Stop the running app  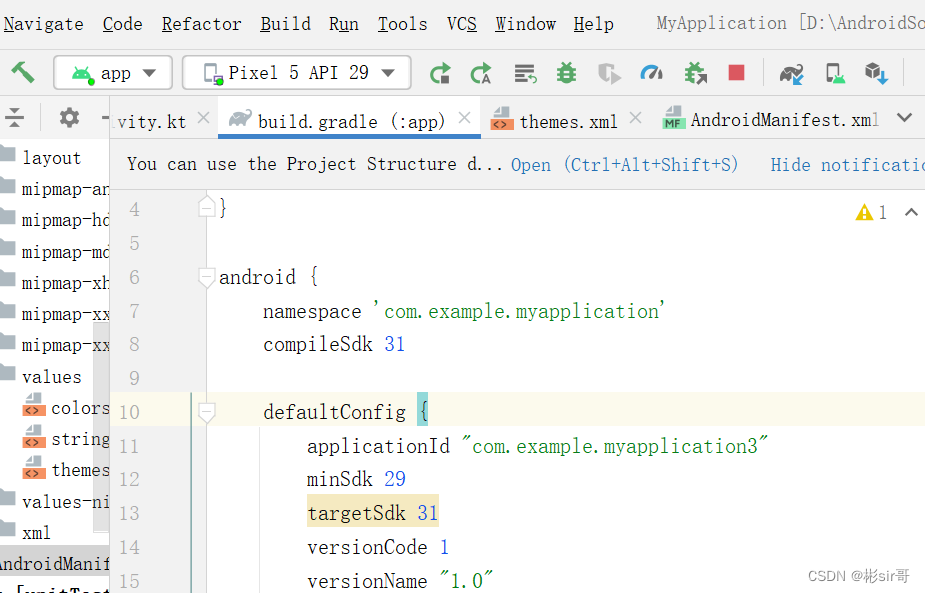[x=735, y=72]
